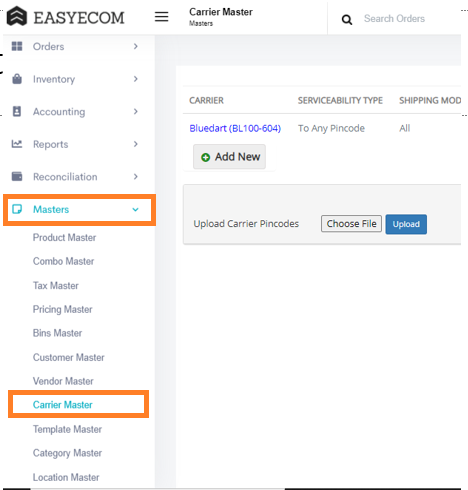Image resolution: width=468 pixels, height=490 pixels.
Task: Click the Masters note icon
Action: [17, 209]
